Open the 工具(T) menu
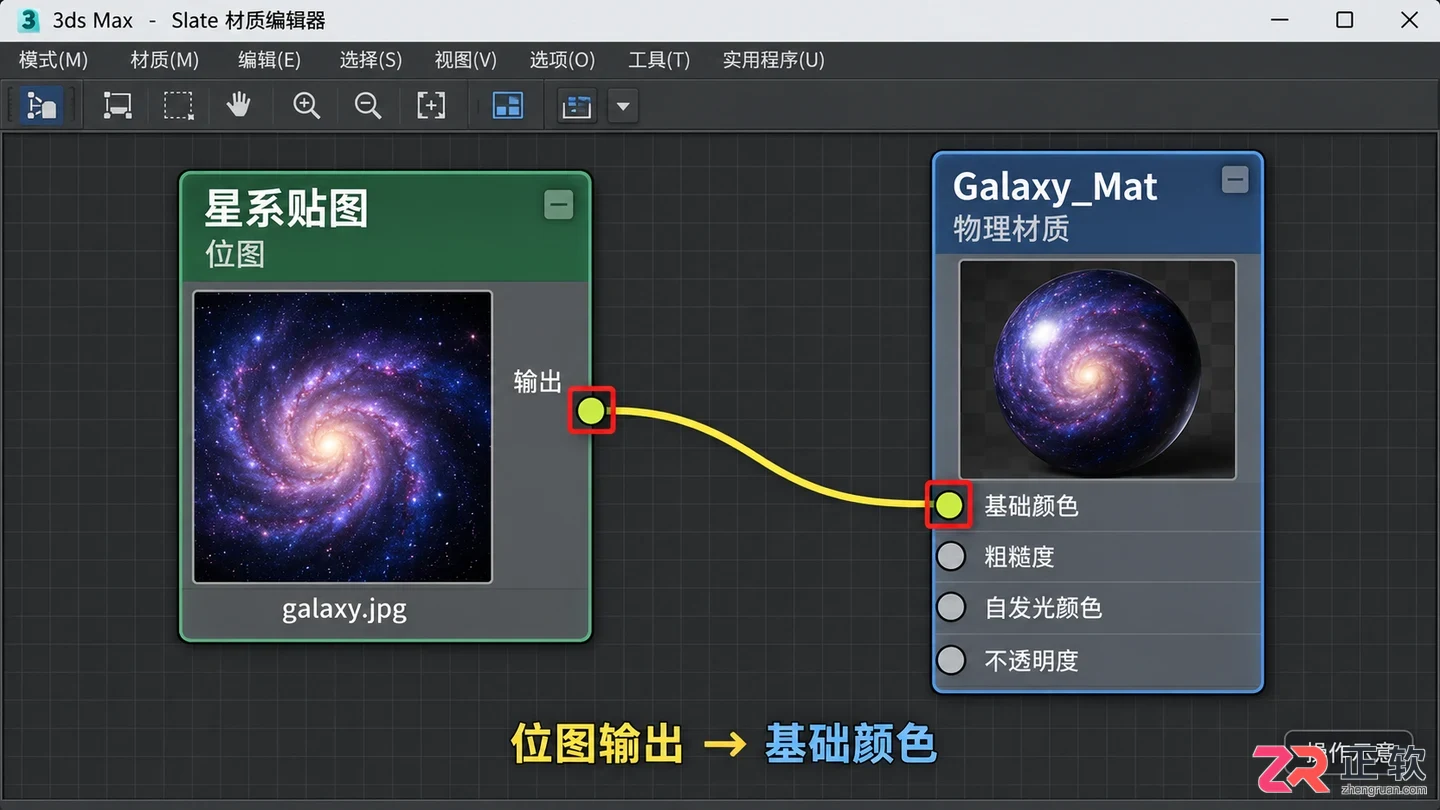 tap(659, 60)
